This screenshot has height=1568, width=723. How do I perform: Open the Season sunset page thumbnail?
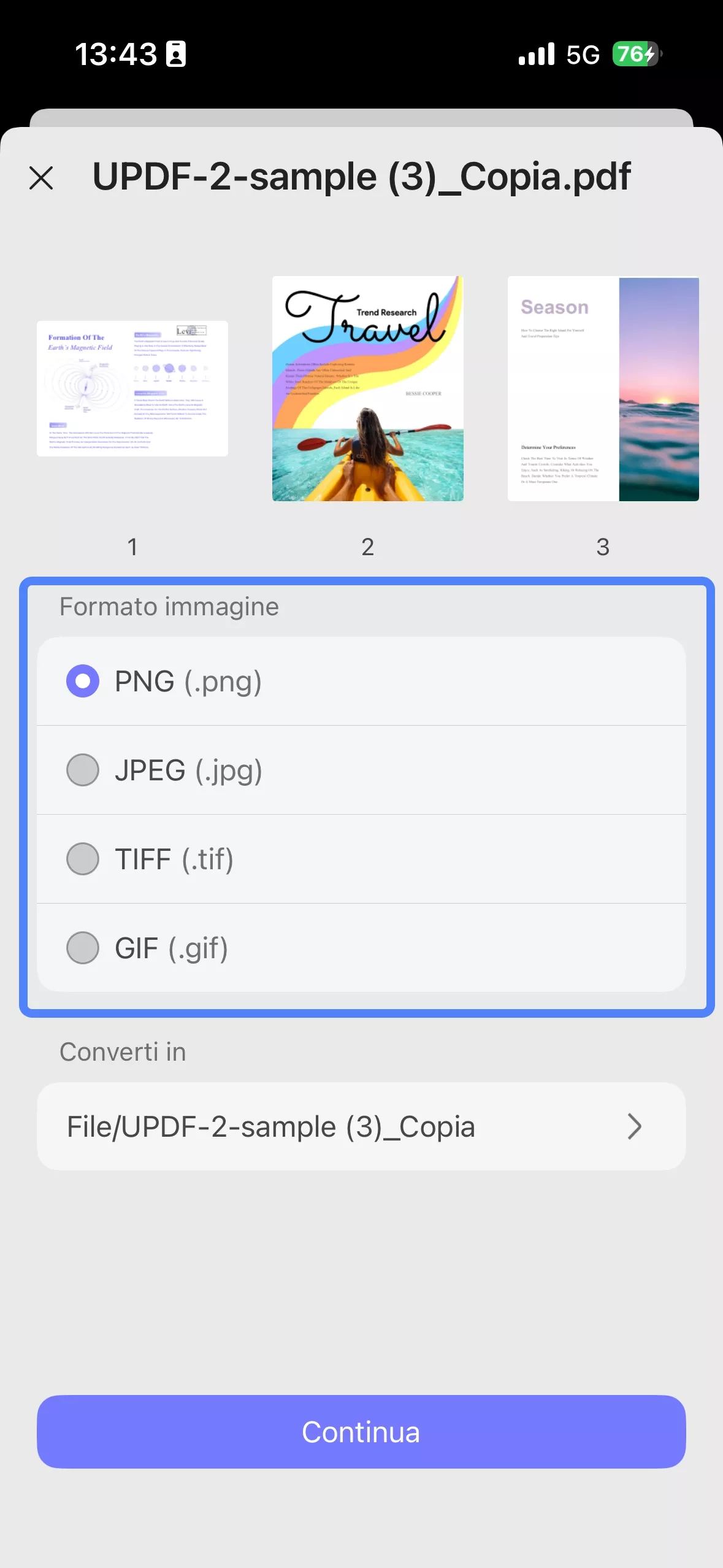click(603, 388)
